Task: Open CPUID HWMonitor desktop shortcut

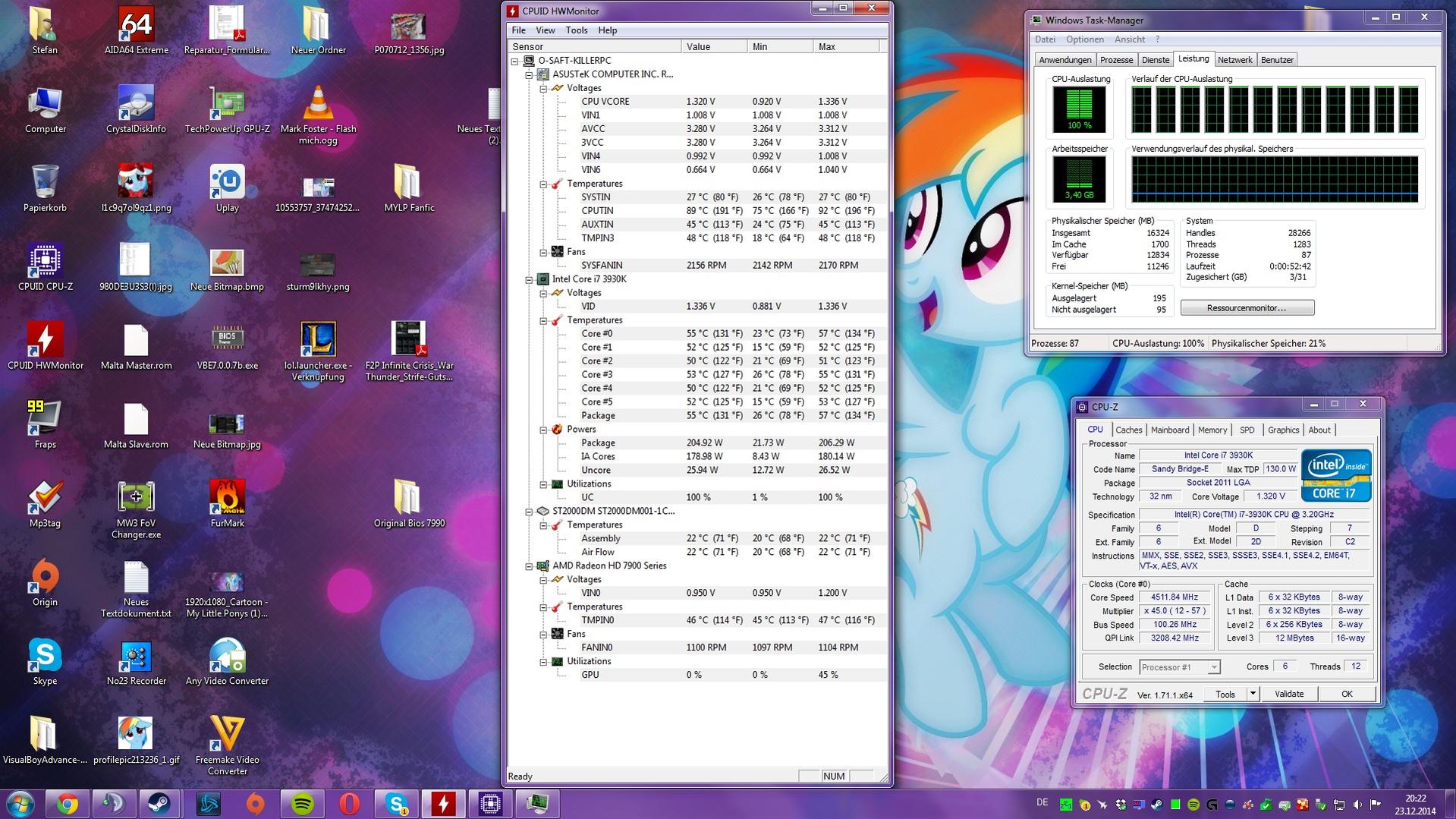Action: click(46, 346)
